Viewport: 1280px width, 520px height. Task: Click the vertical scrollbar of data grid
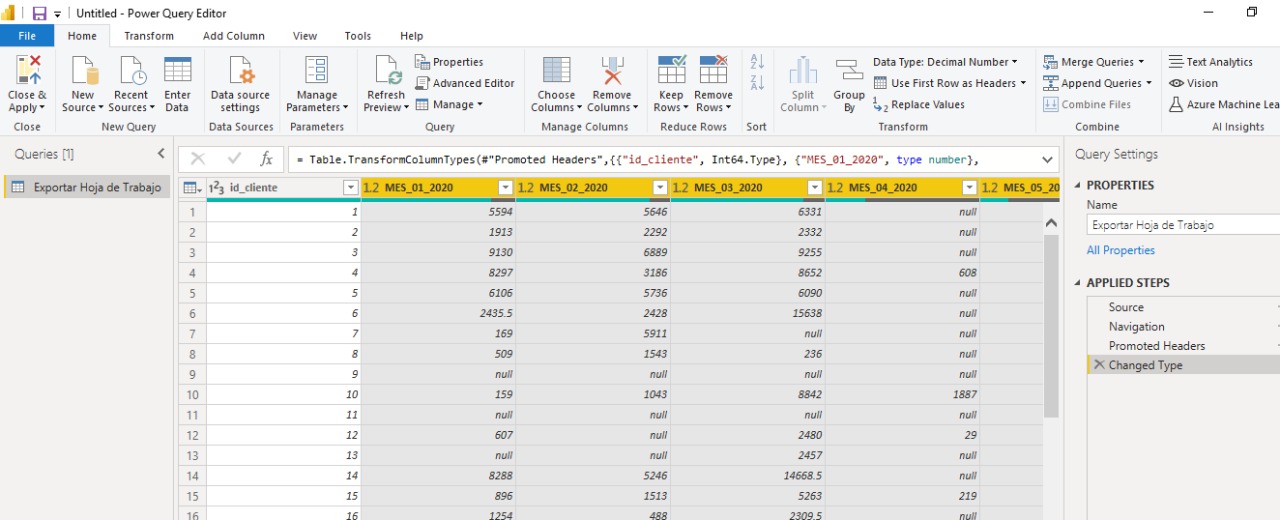coord(1051,325)
